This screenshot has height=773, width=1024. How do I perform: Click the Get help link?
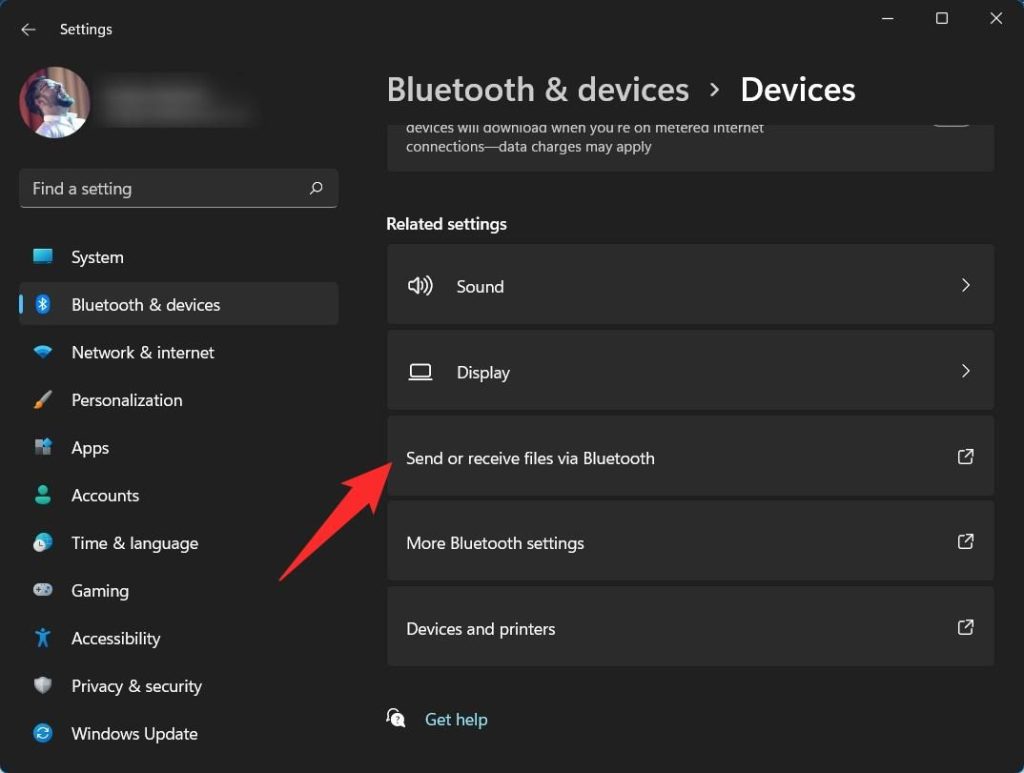(456, 719)
